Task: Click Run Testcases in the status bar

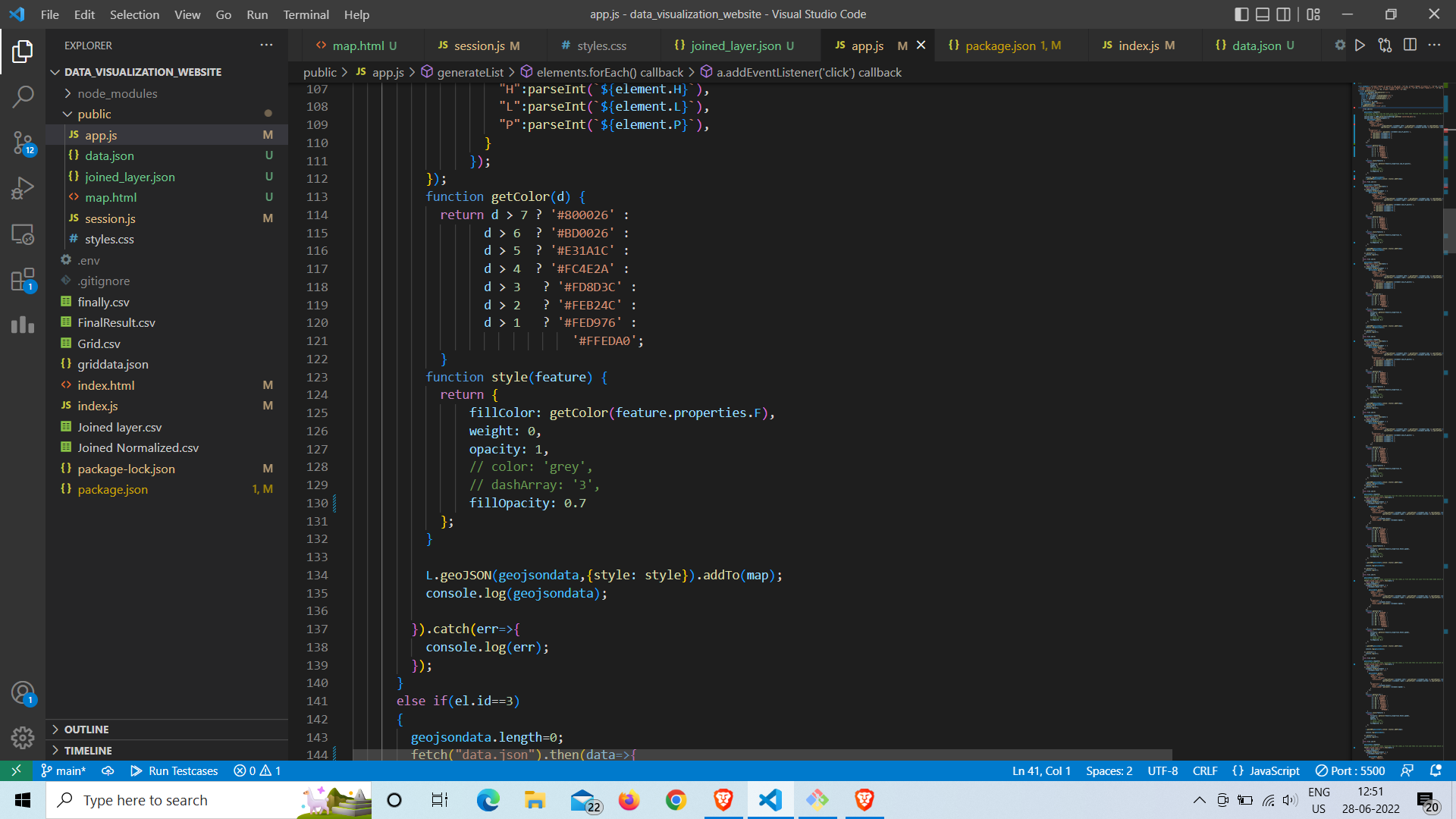Action: coord(174,770)
